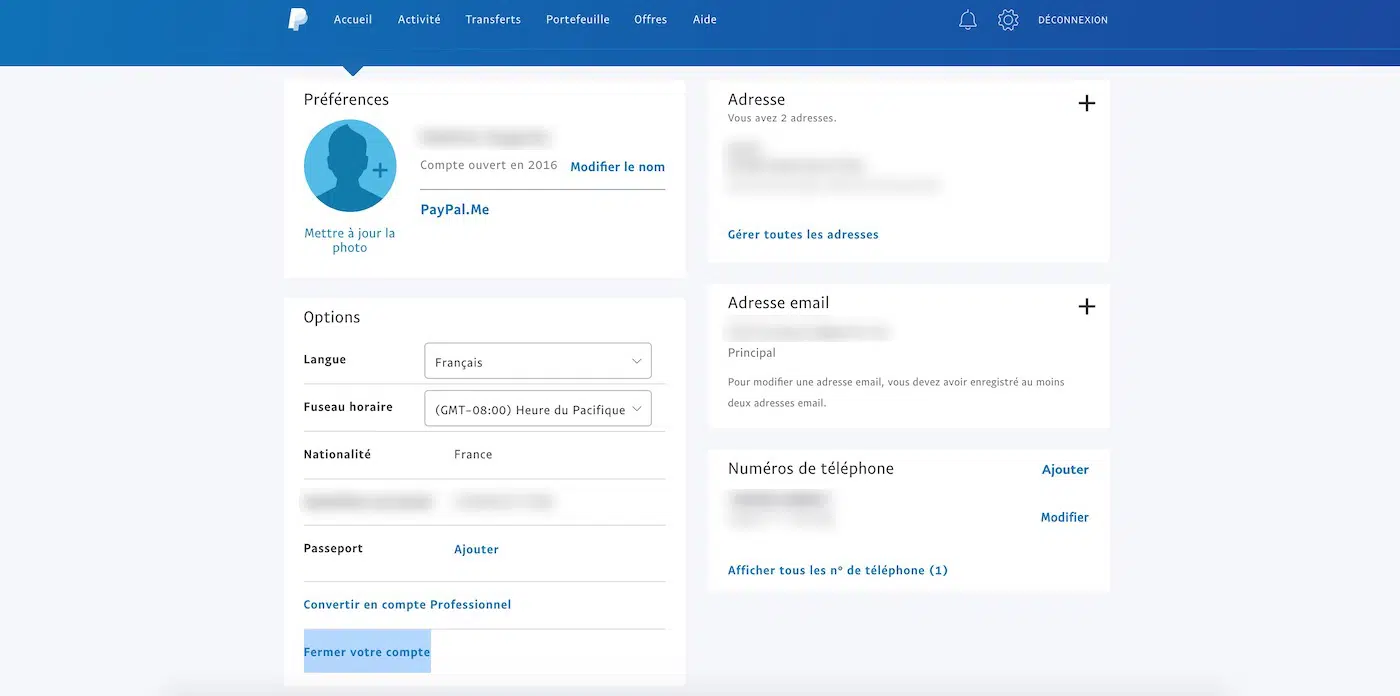This screenshot has width=1400, height=696.
Task: Open the Portefeuille menu
Action: point(578,20)
